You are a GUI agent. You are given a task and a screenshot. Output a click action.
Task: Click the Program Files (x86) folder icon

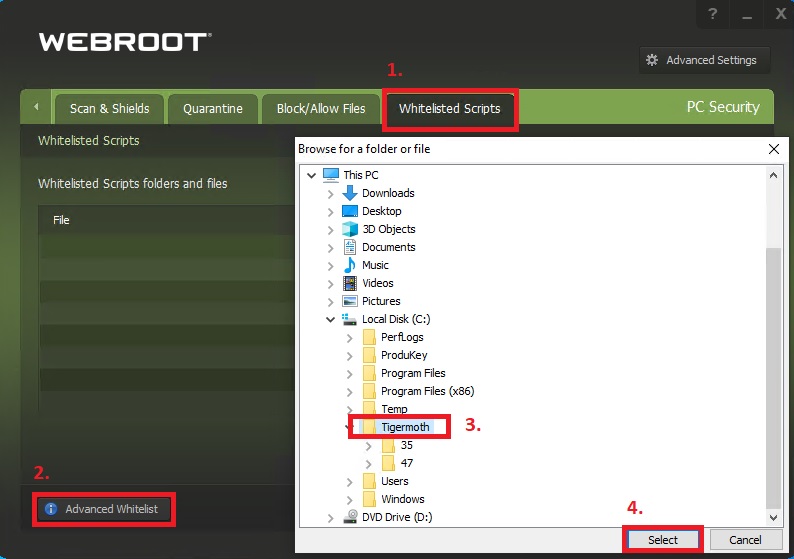(369, 391)
